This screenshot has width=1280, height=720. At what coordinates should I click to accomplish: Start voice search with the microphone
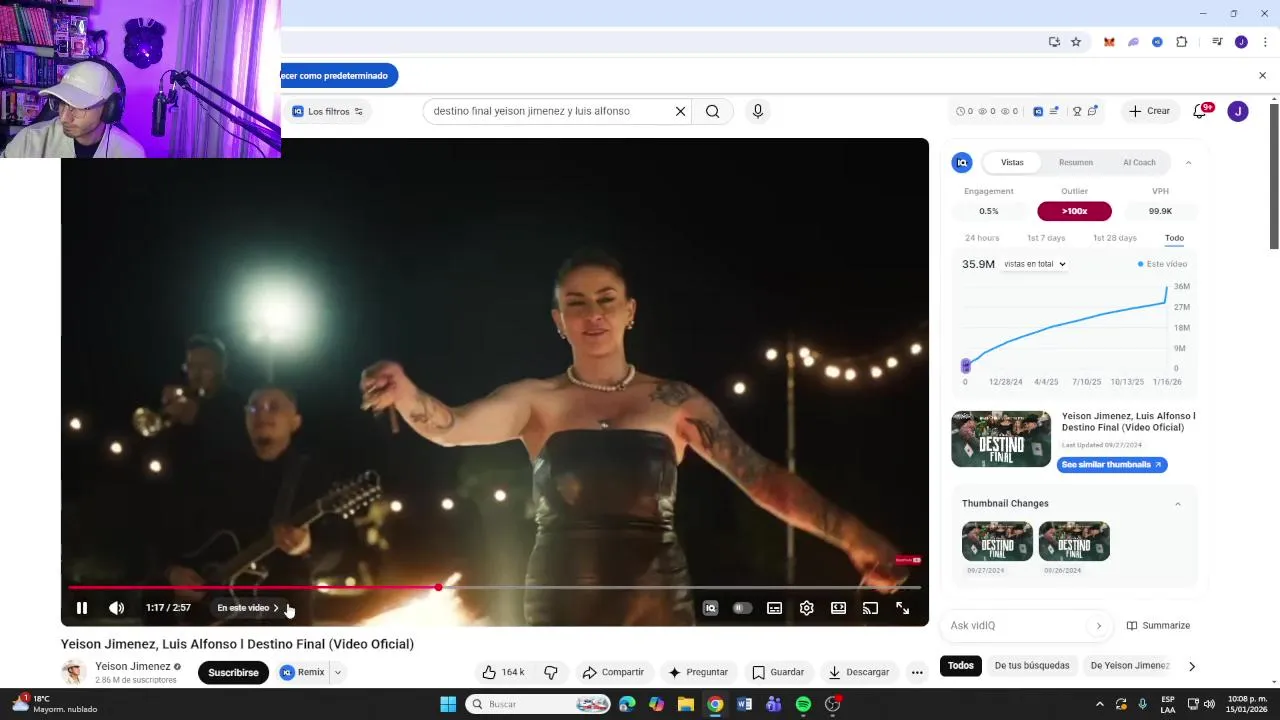click(x=757, y=111)
